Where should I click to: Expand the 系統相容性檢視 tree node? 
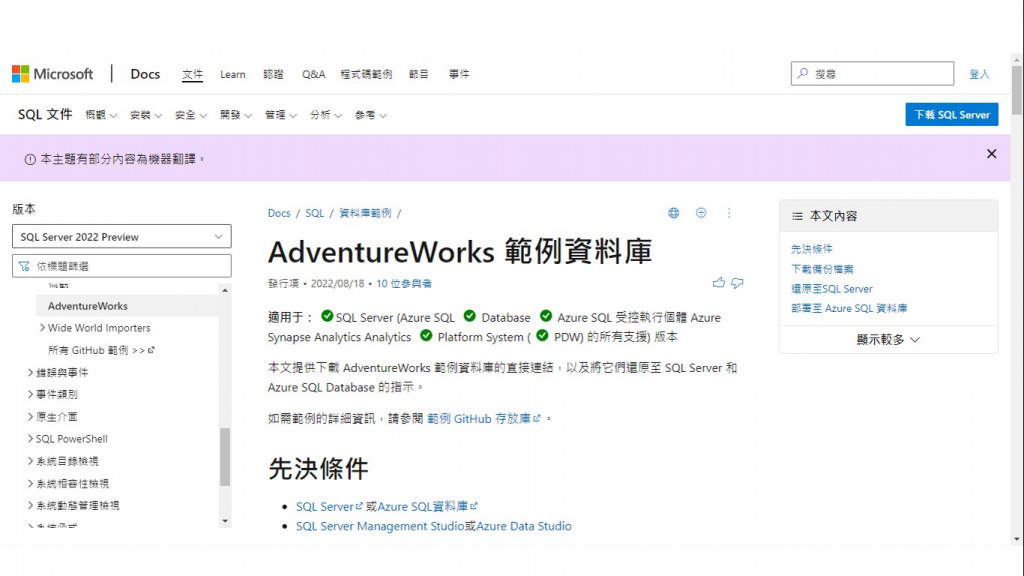(30, 483)
